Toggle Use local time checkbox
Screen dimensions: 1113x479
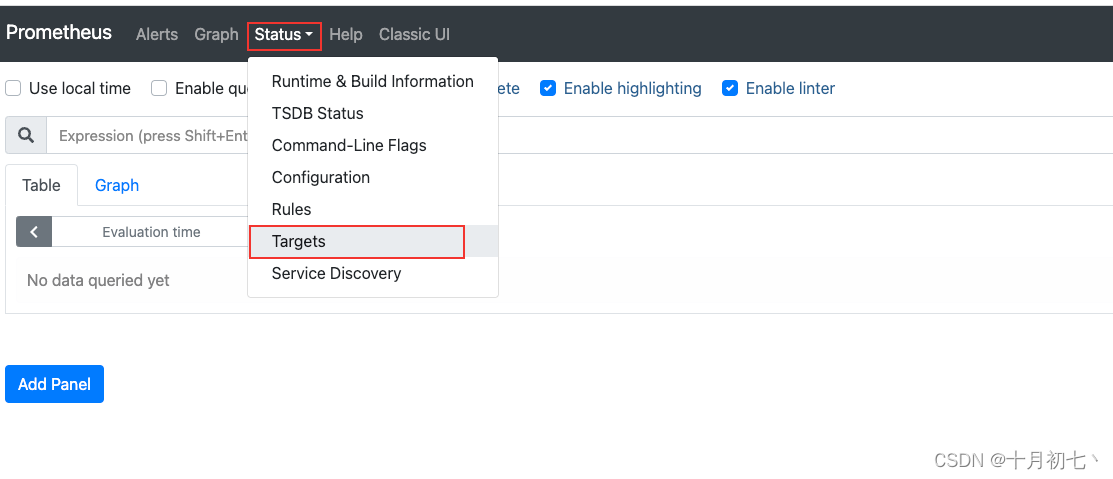(13, 89)
